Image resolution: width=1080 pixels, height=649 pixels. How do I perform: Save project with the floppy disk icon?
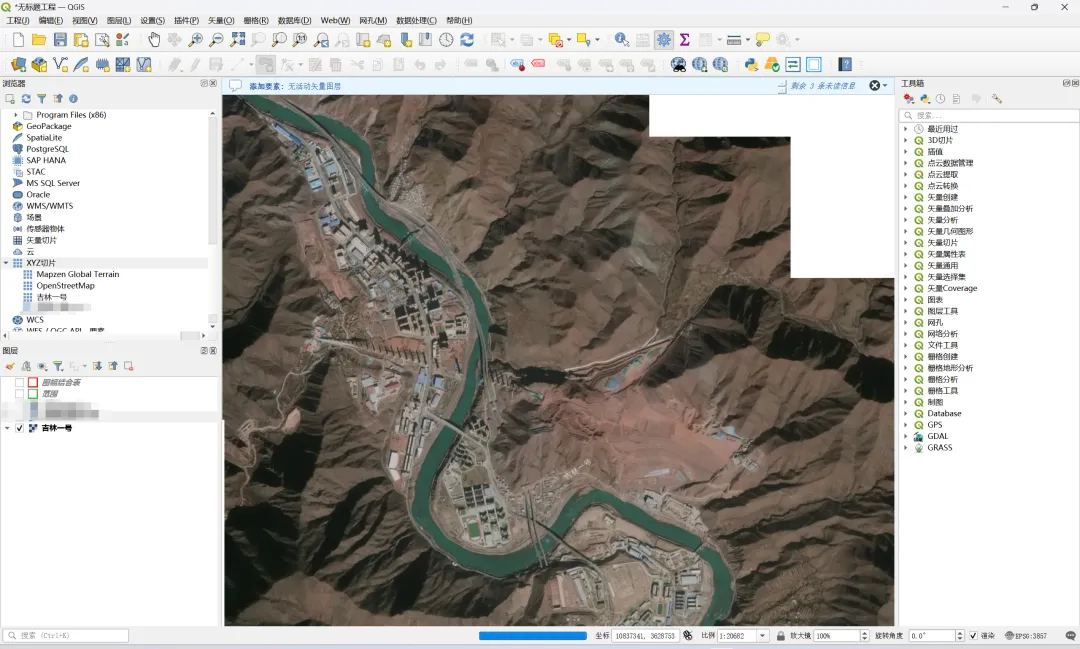click(60, 40)
